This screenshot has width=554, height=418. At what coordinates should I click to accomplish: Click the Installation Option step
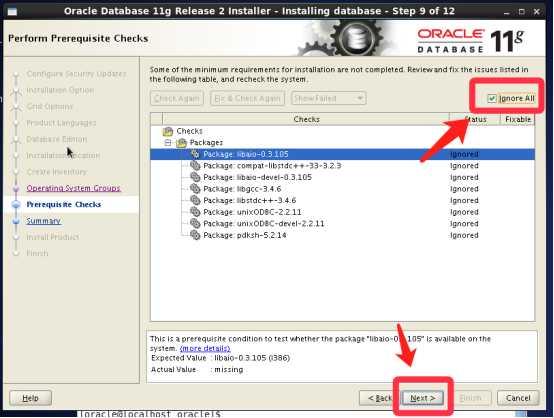coord(60,90)
